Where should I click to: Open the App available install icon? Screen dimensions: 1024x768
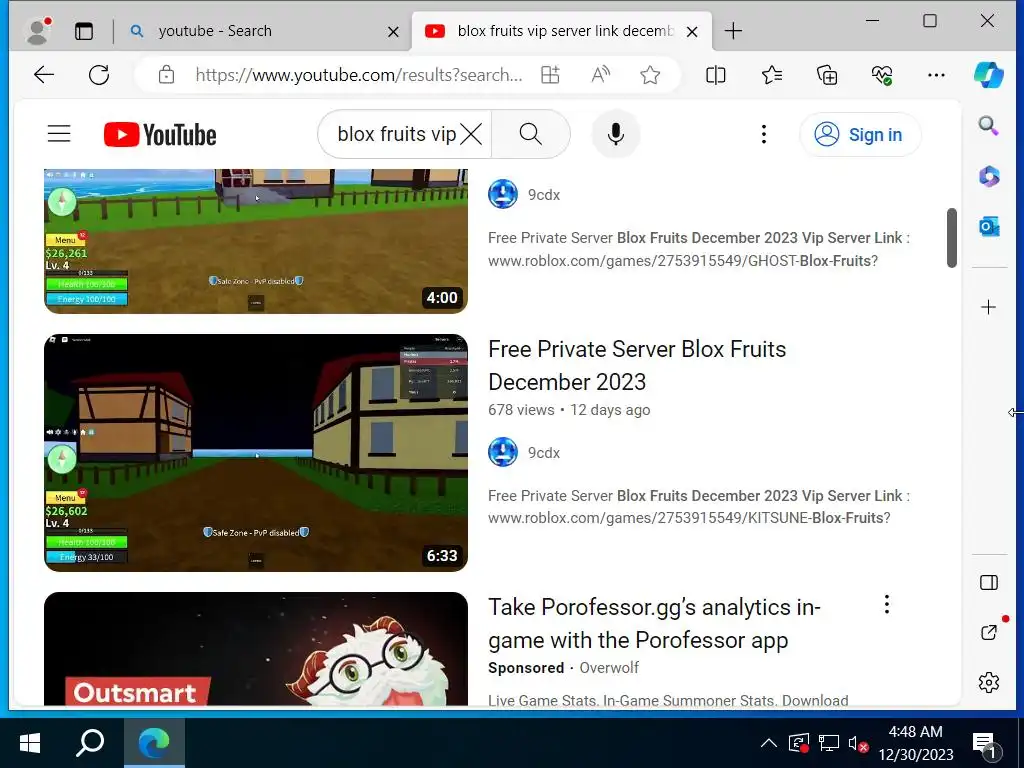551,75
